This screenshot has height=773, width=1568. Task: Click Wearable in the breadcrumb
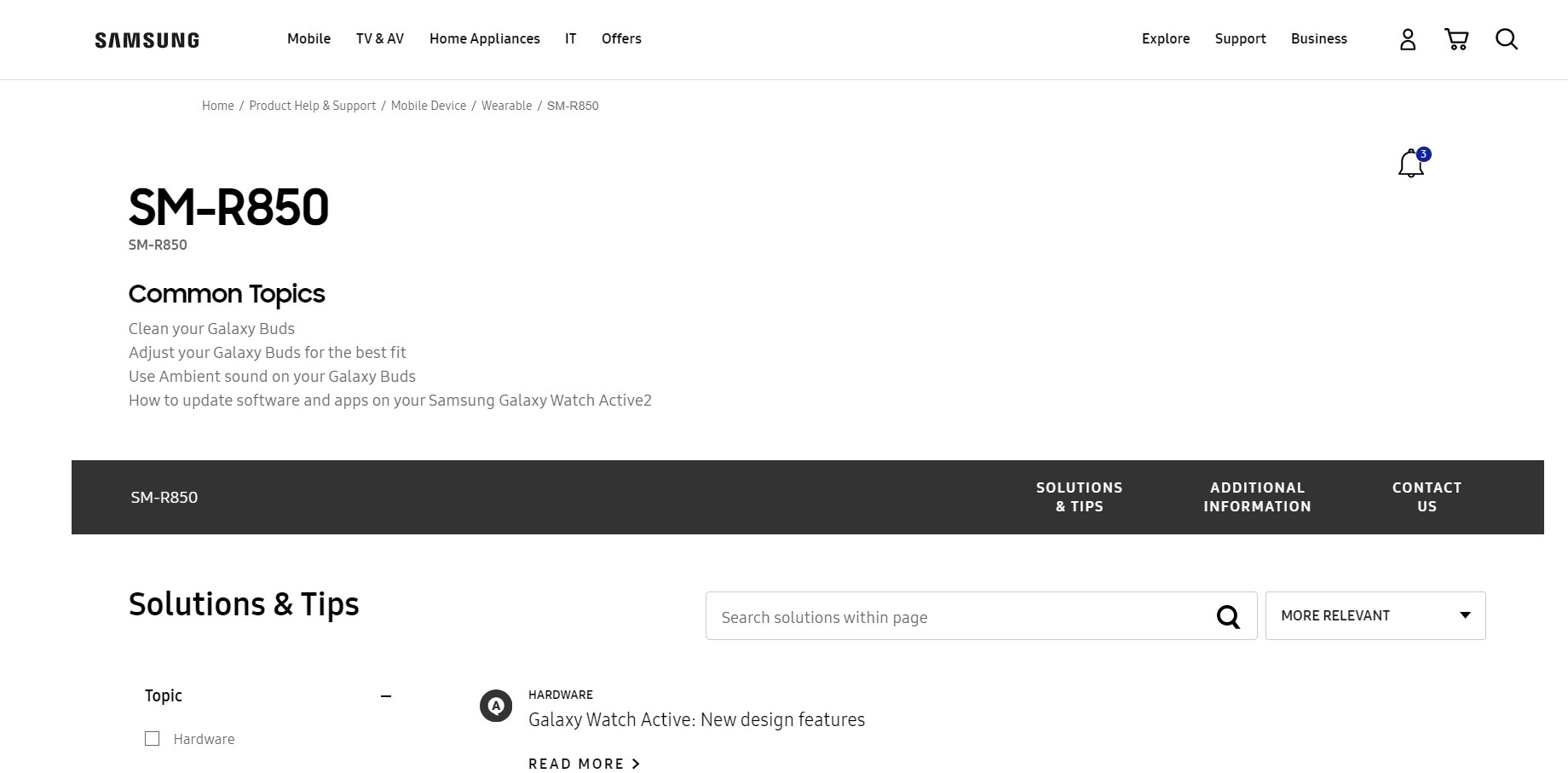coord(506,106)
